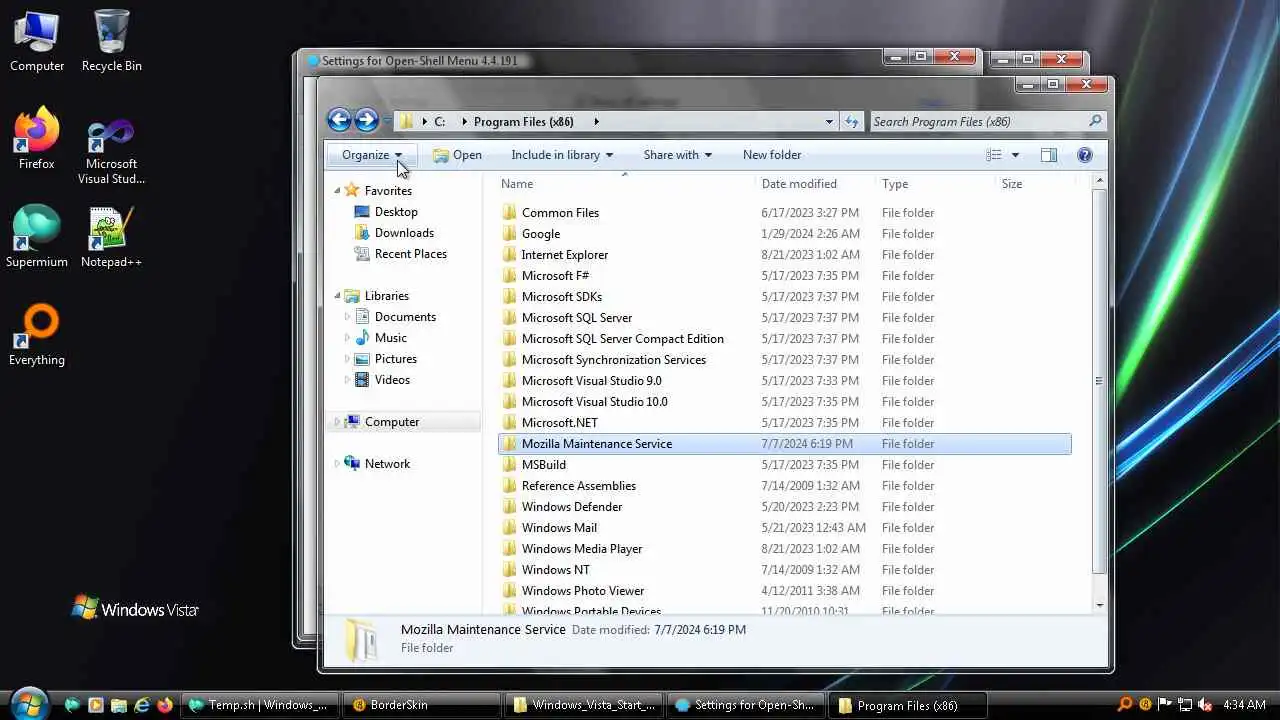Click the New folder button
Viewport: 1280px width, 720px height.
[x=772, y=155]
